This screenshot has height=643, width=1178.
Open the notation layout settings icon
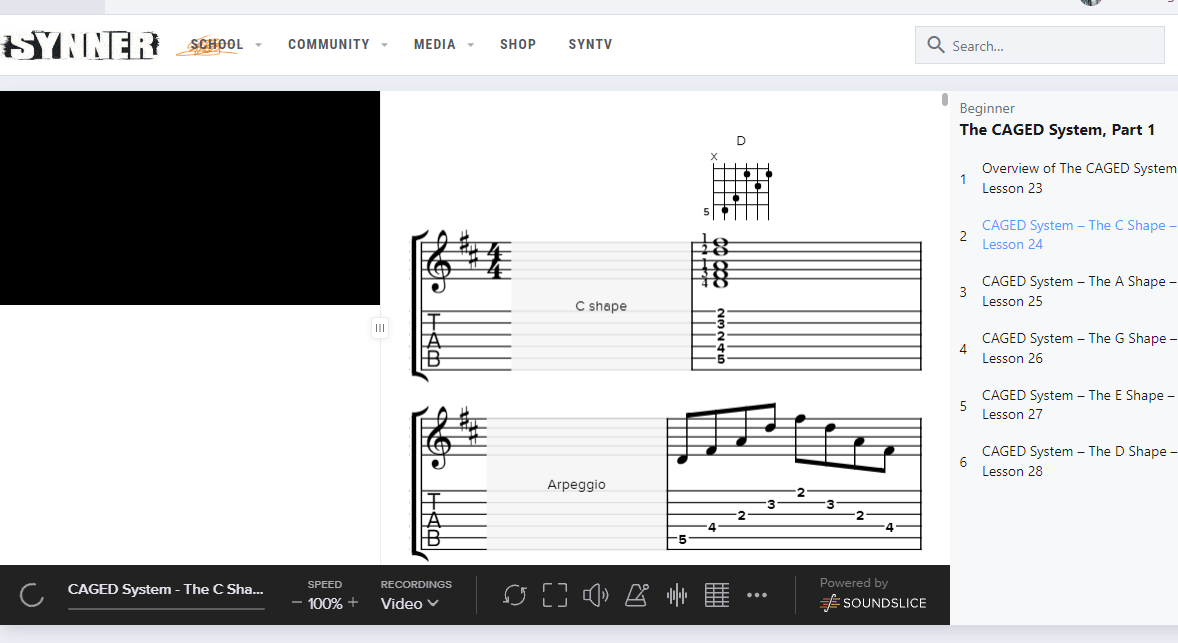[717, 596]
